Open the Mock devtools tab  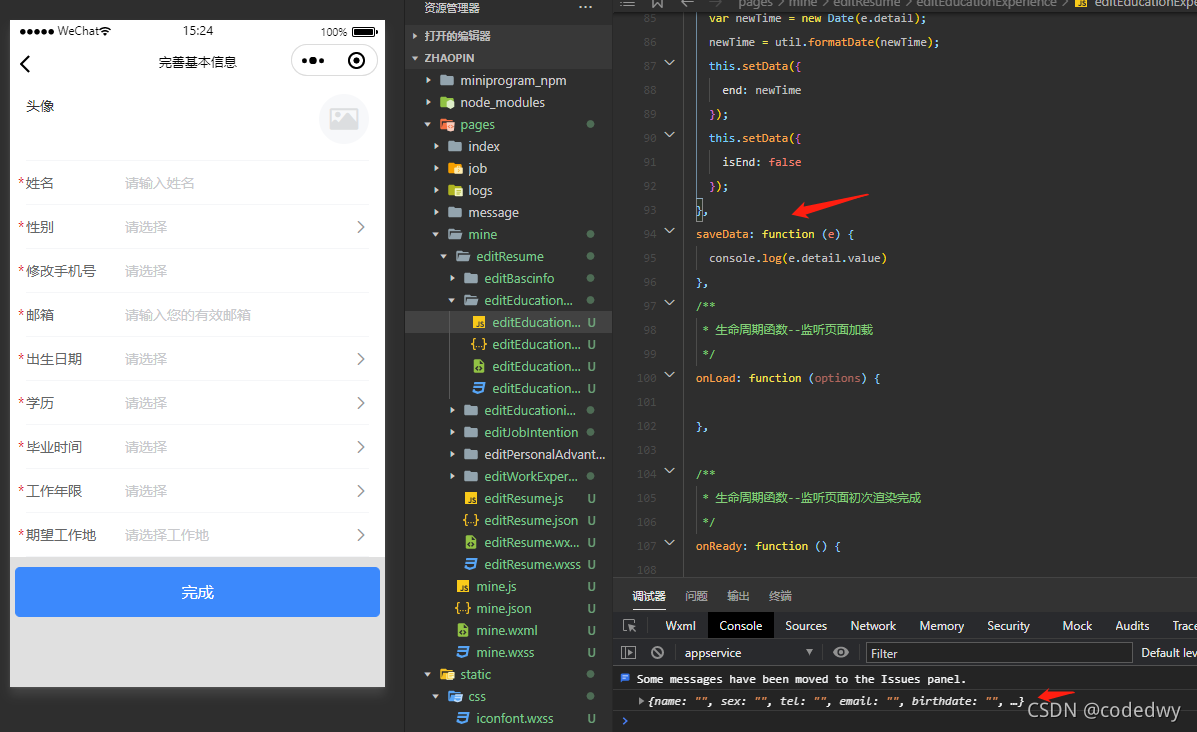[x=1077, y=626]
